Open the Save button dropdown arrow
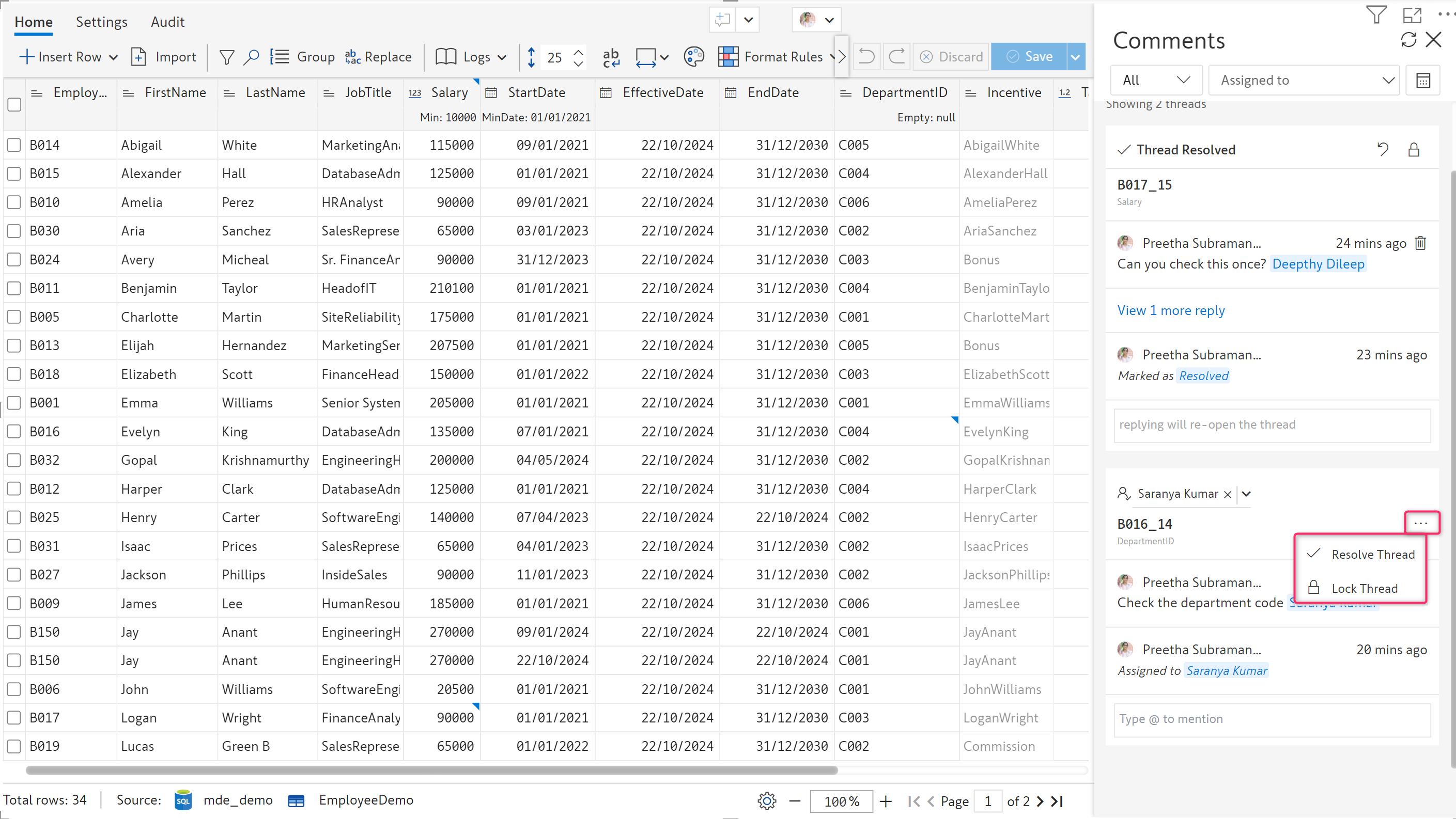Image resolution: width=1456 pixels, height=819 pixels. point(1076,57)
